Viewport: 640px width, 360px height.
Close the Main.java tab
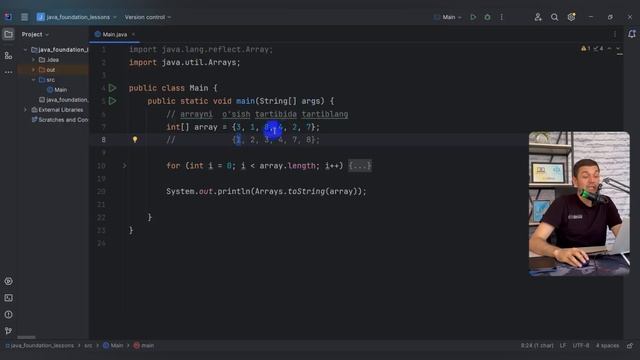click(x=133, y=34)
